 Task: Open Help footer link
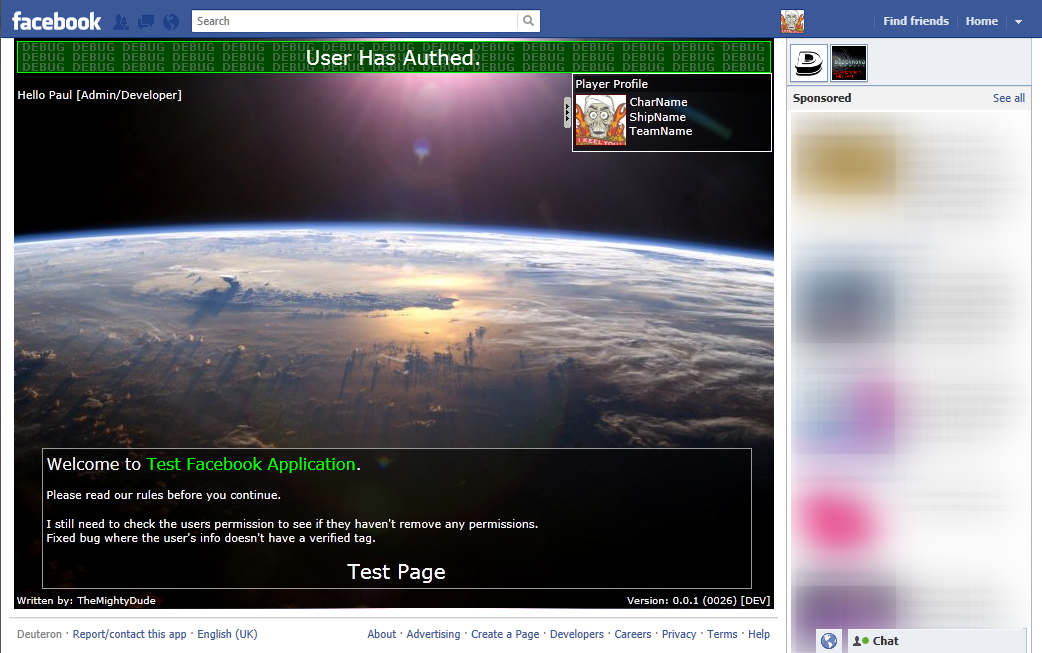(x=759, y=634)
